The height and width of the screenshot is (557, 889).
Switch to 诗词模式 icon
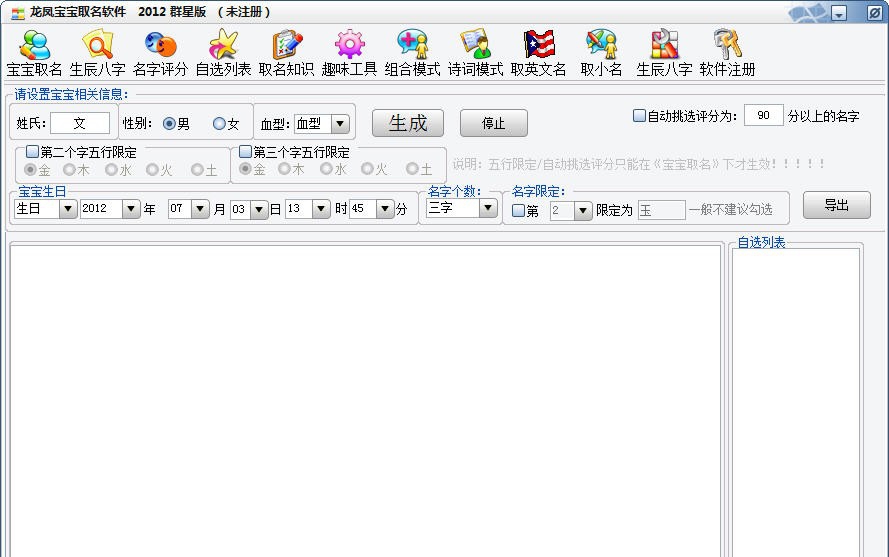475,53
